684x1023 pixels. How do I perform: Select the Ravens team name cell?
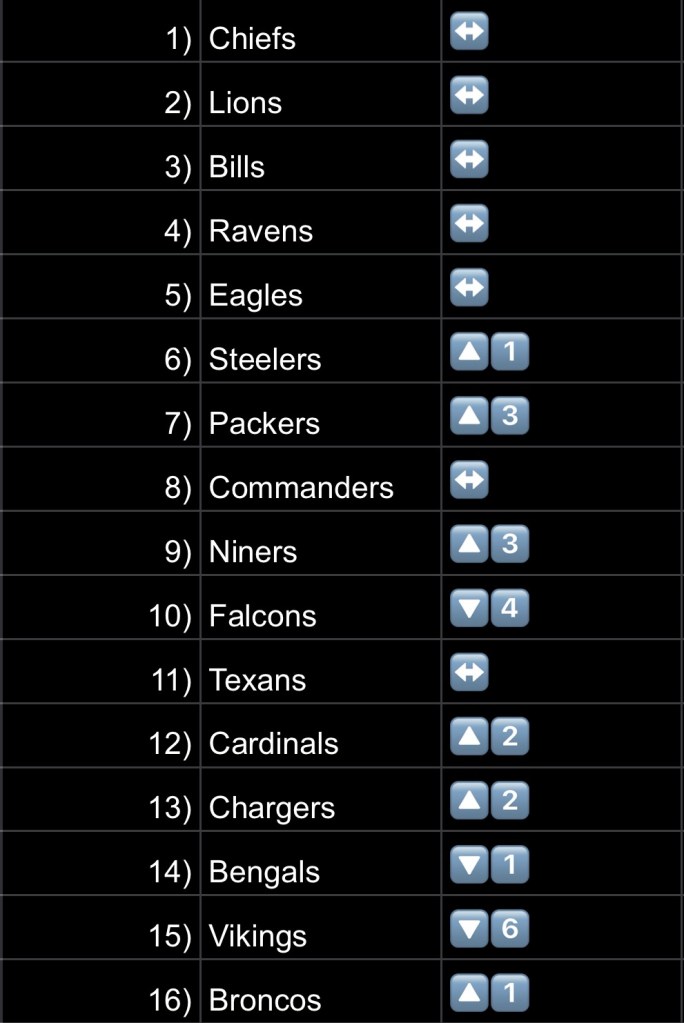click(x=261, y=231)
